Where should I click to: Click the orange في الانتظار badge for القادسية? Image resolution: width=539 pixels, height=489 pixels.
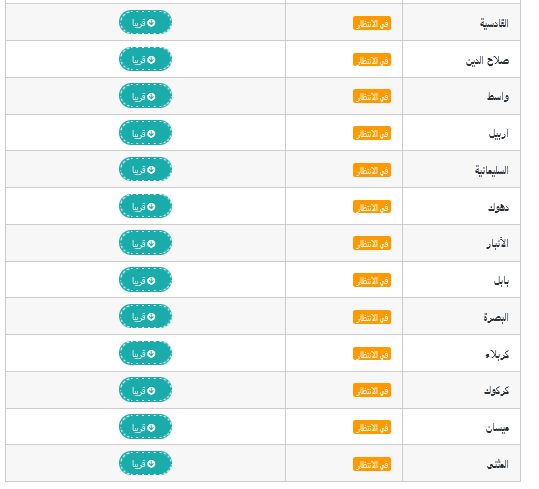372,23
